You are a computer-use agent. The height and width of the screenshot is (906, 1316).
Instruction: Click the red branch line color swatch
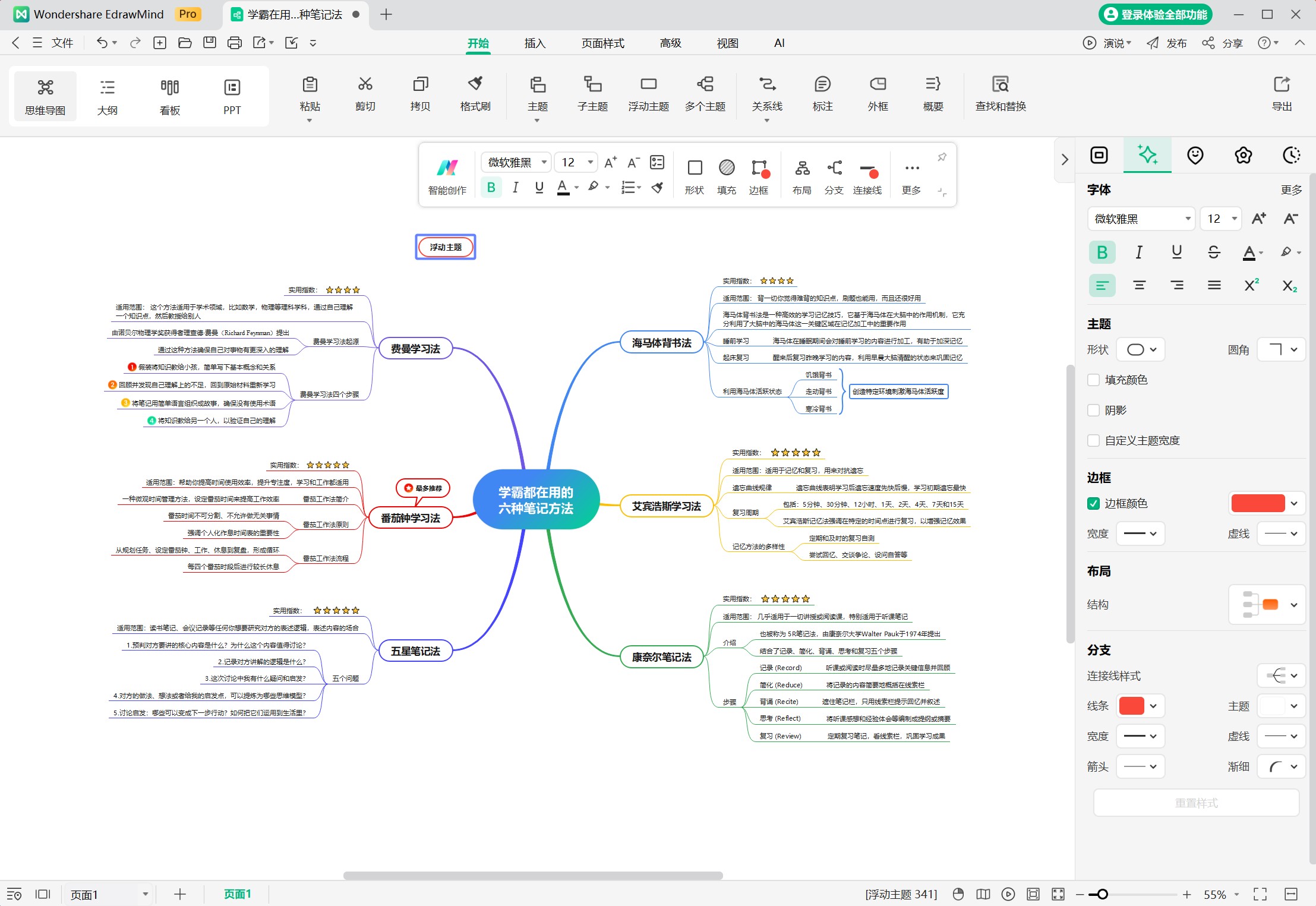tap(1131, 706)
